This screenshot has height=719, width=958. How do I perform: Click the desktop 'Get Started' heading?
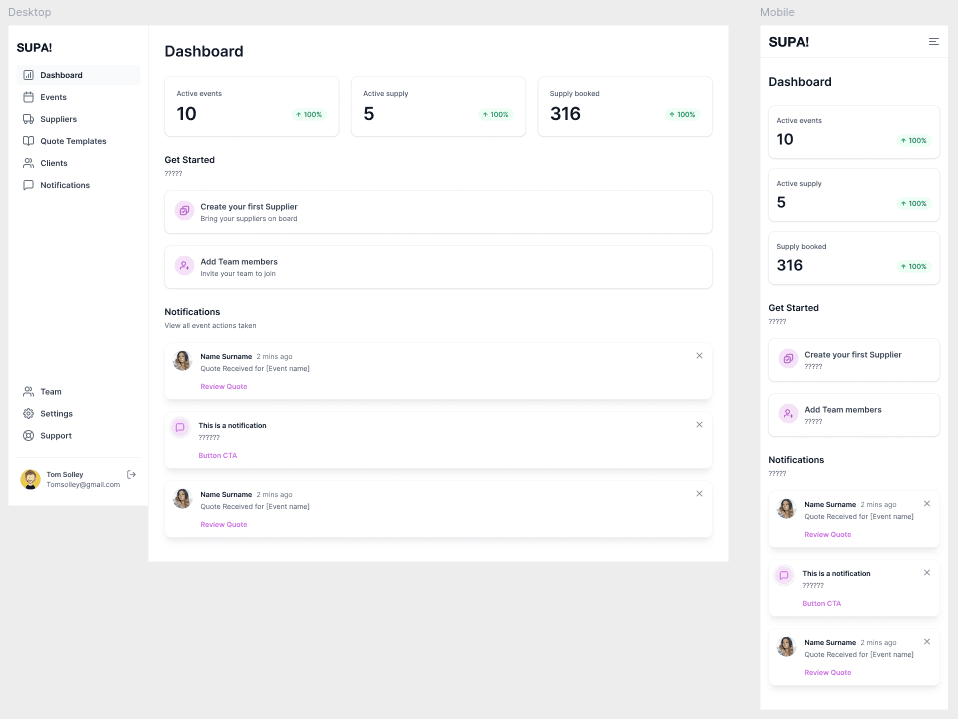pyautogui.click(x=189, y=160)
